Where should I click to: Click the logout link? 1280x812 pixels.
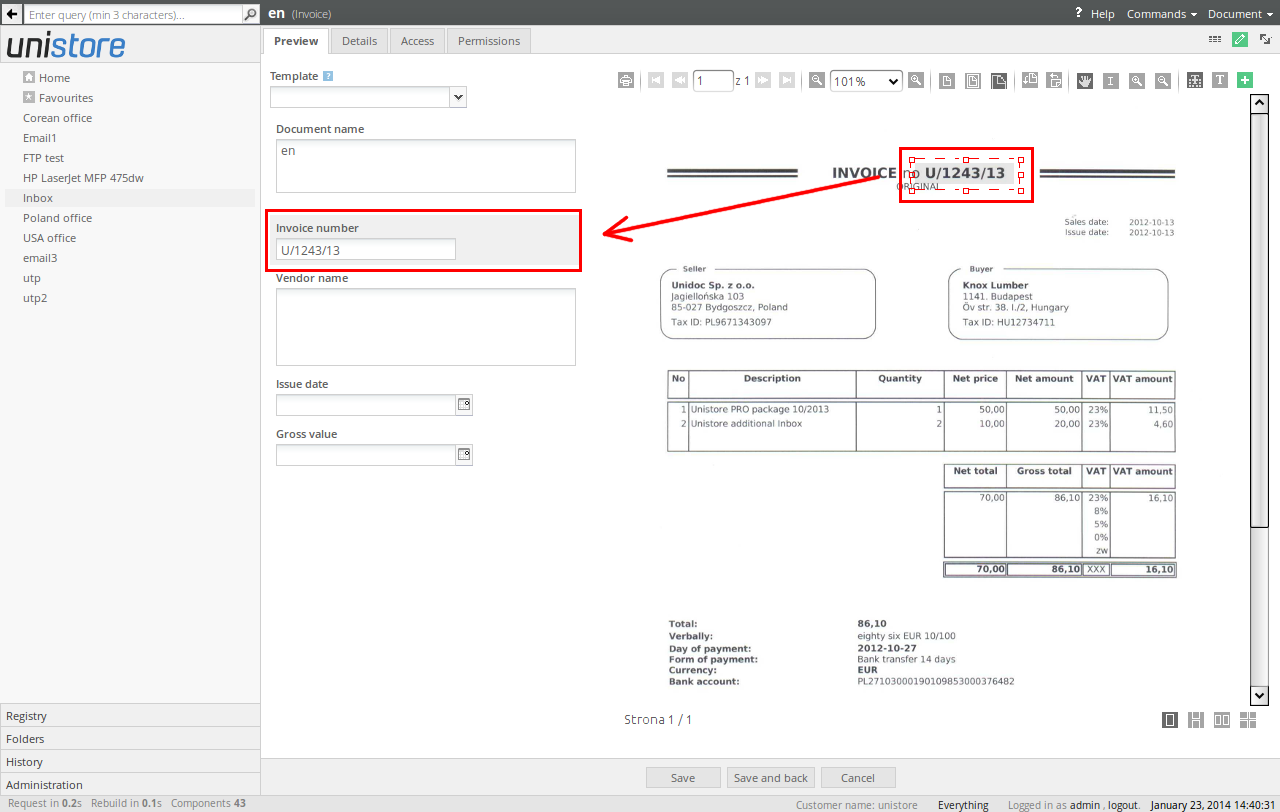click(x=1123, y=805)
